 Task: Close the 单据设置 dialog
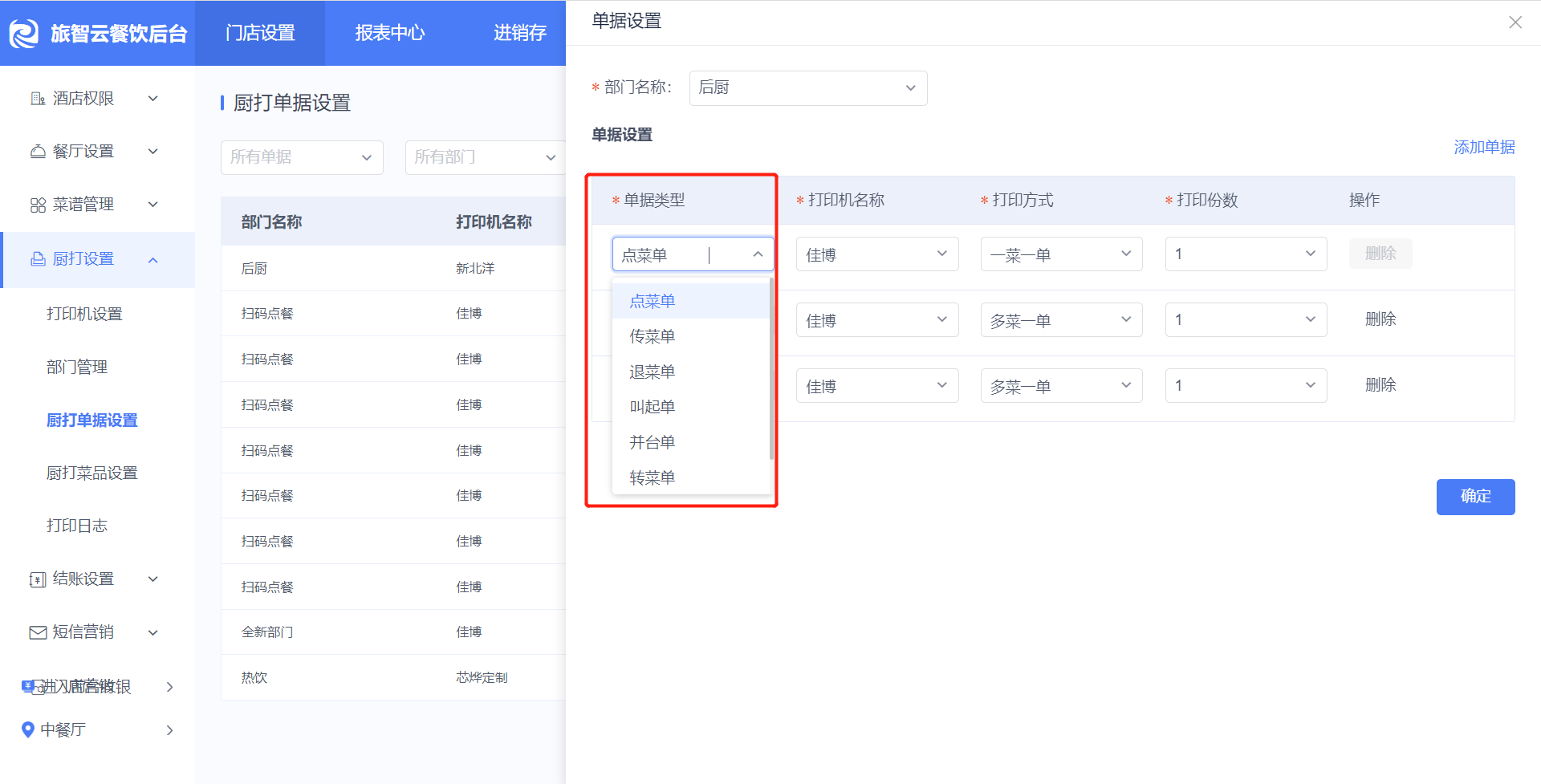coord(1515,22)
